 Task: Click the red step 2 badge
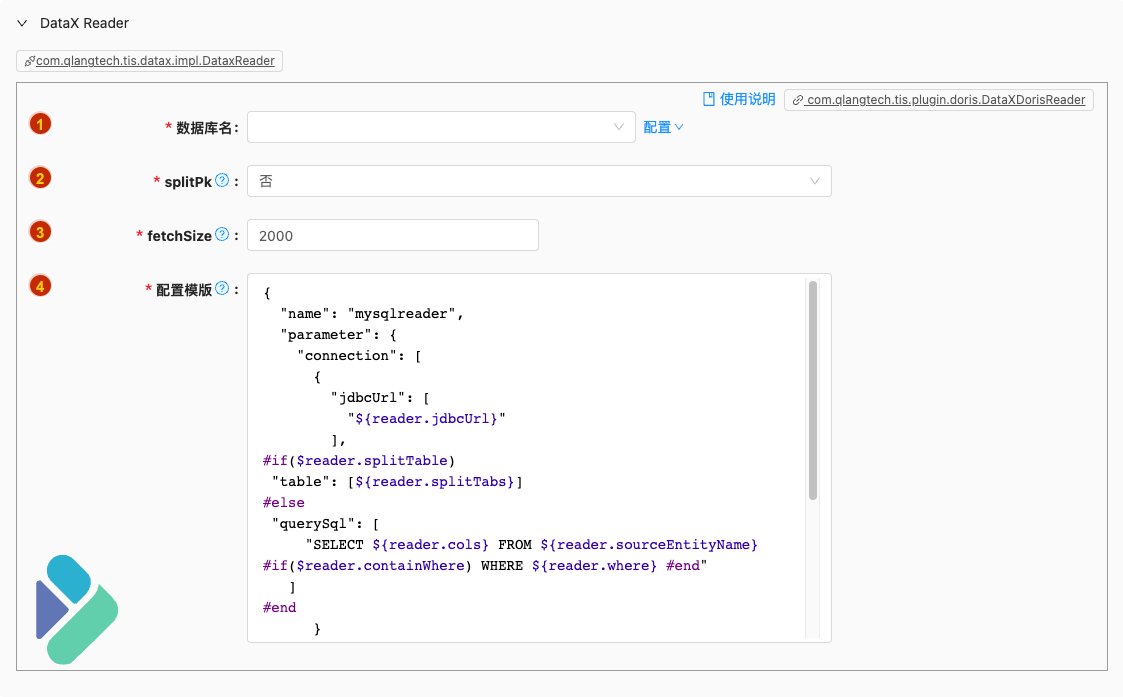pyautogui.click(x=40, y=179)
